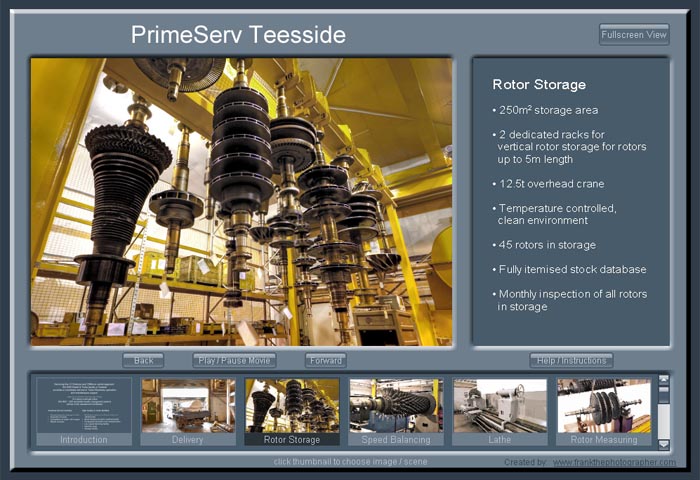Viewport: 700px width, 480px height.
Task: Click the '12.5t overhead crane' bullet
Action: (548, 184)
